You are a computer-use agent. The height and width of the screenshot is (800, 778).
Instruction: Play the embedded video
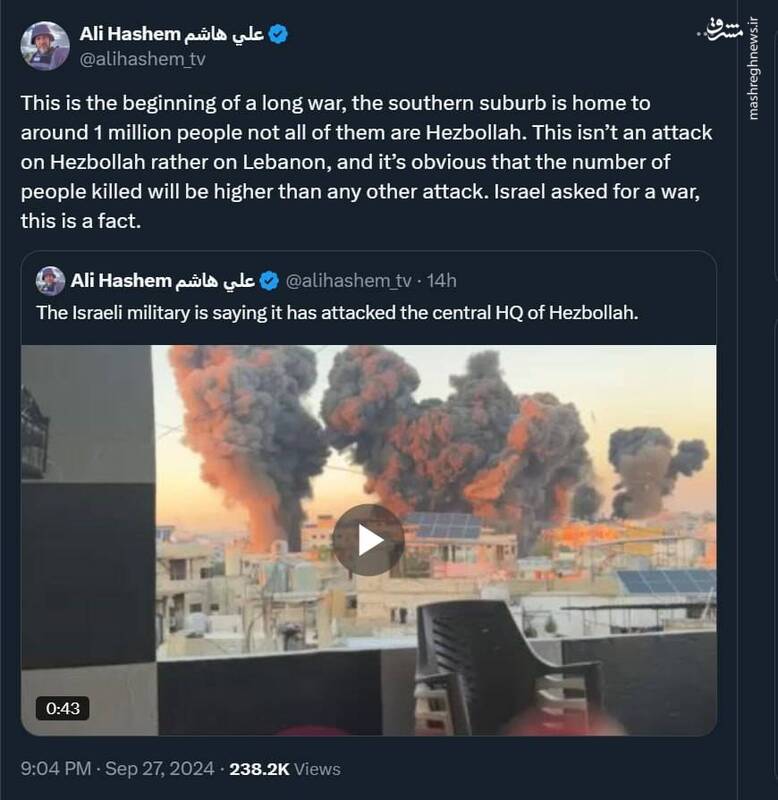368,540
